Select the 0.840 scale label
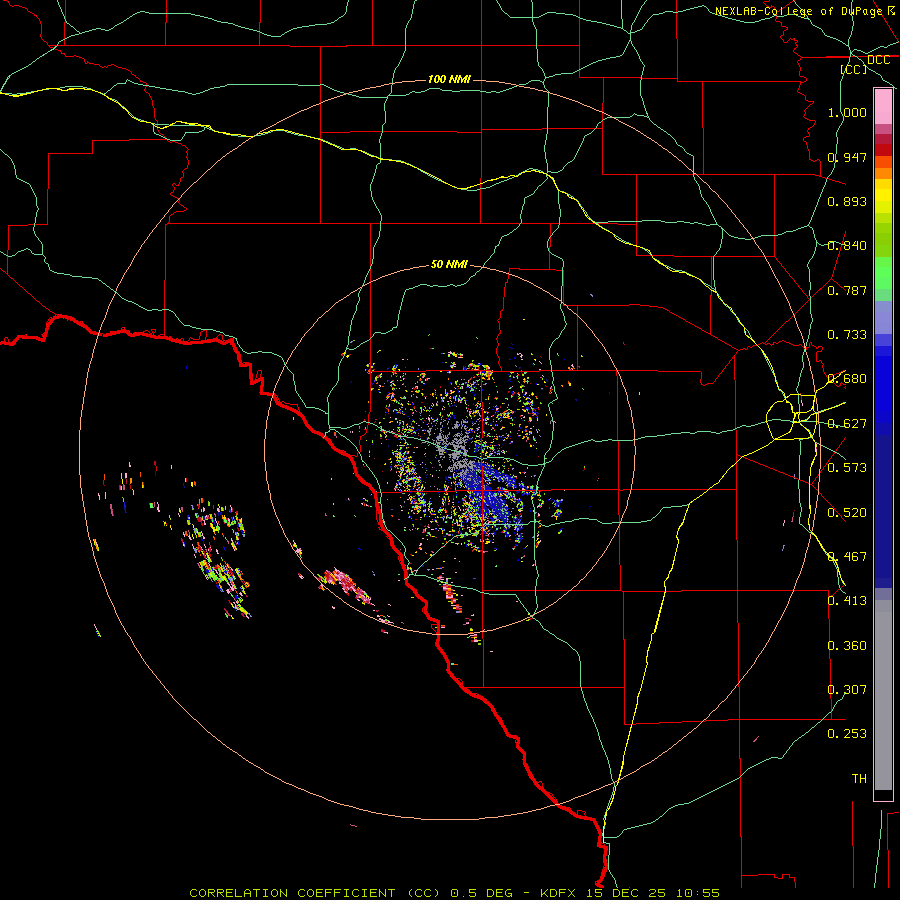This screenshot has height=900, width=900. click(x=847, y=246)
